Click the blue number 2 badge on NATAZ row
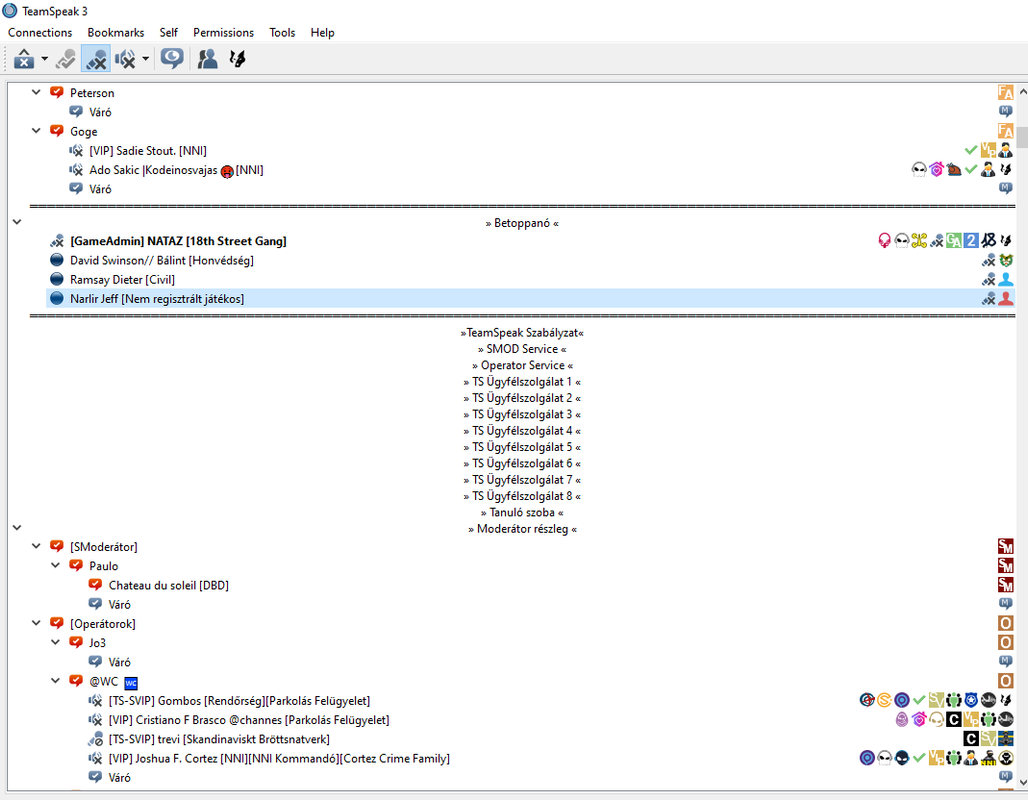 [x=971, y=241]
